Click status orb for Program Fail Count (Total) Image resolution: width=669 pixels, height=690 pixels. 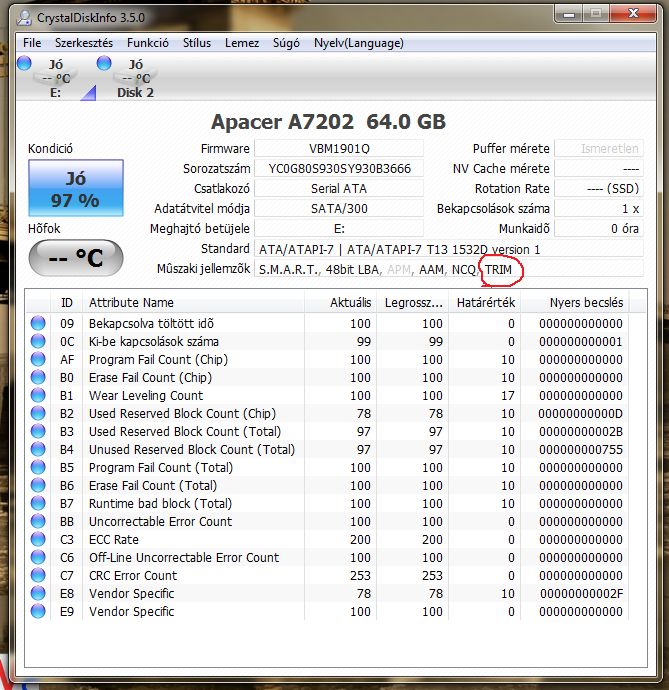click(x=38, y=467)
